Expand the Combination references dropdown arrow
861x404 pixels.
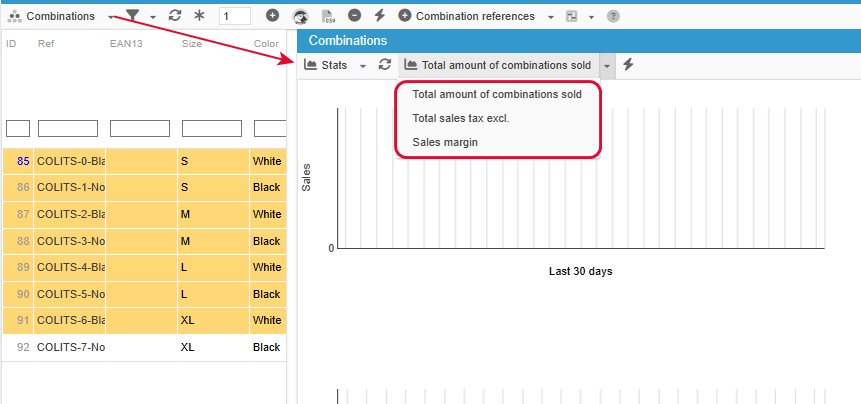click(551, 17)
